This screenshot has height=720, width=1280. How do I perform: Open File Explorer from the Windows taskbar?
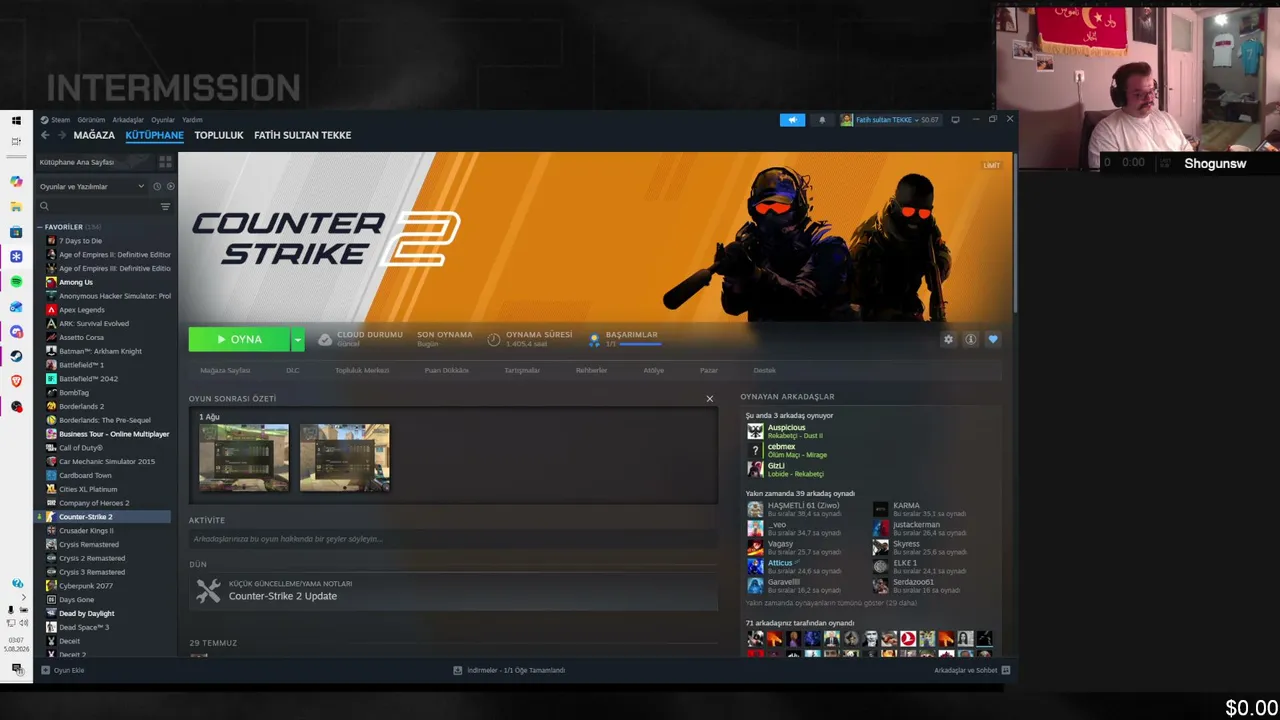coord(16,207)
